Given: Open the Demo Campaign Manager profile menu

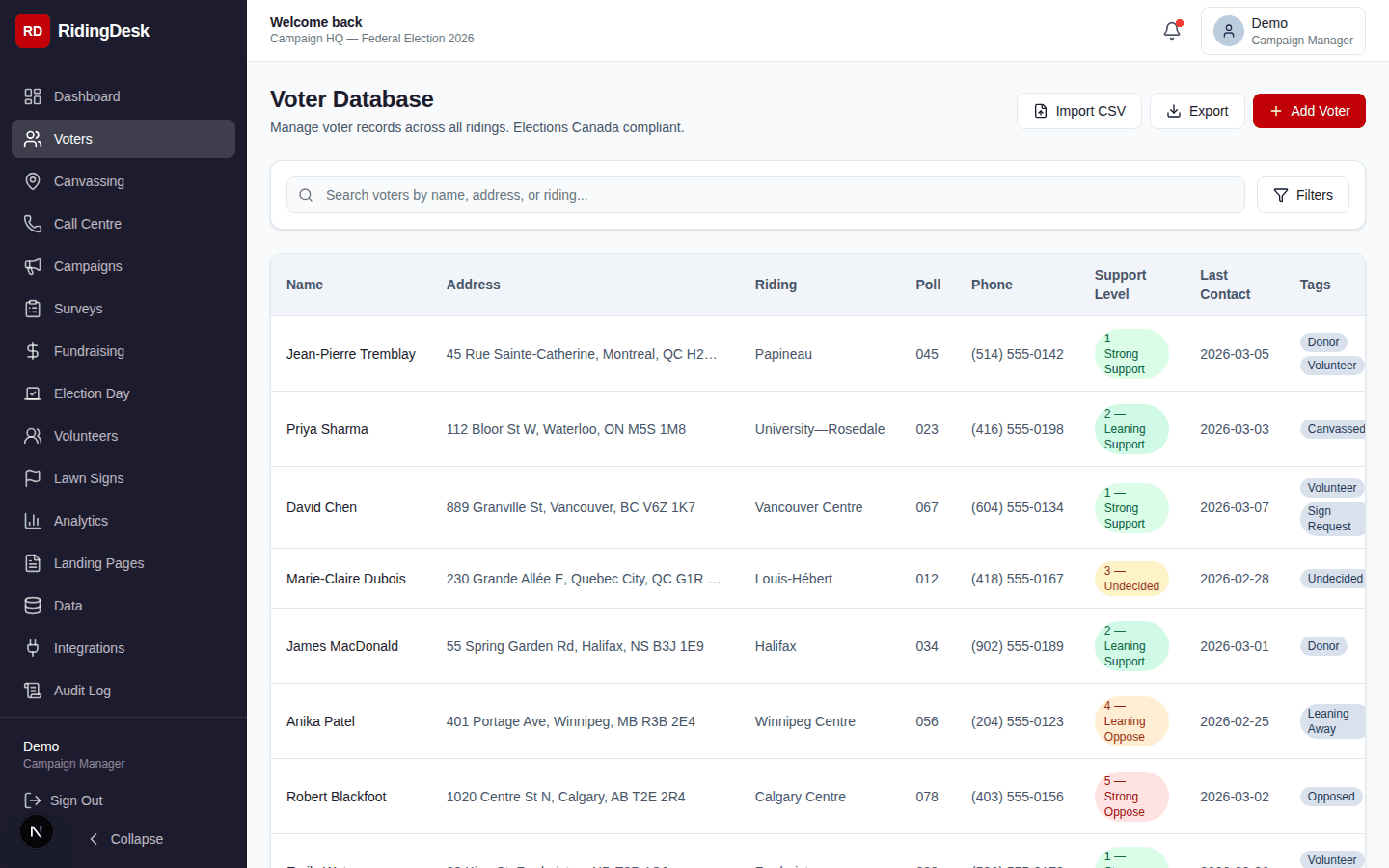Looking at the screenshot, I should click(x=1283, y=31).
